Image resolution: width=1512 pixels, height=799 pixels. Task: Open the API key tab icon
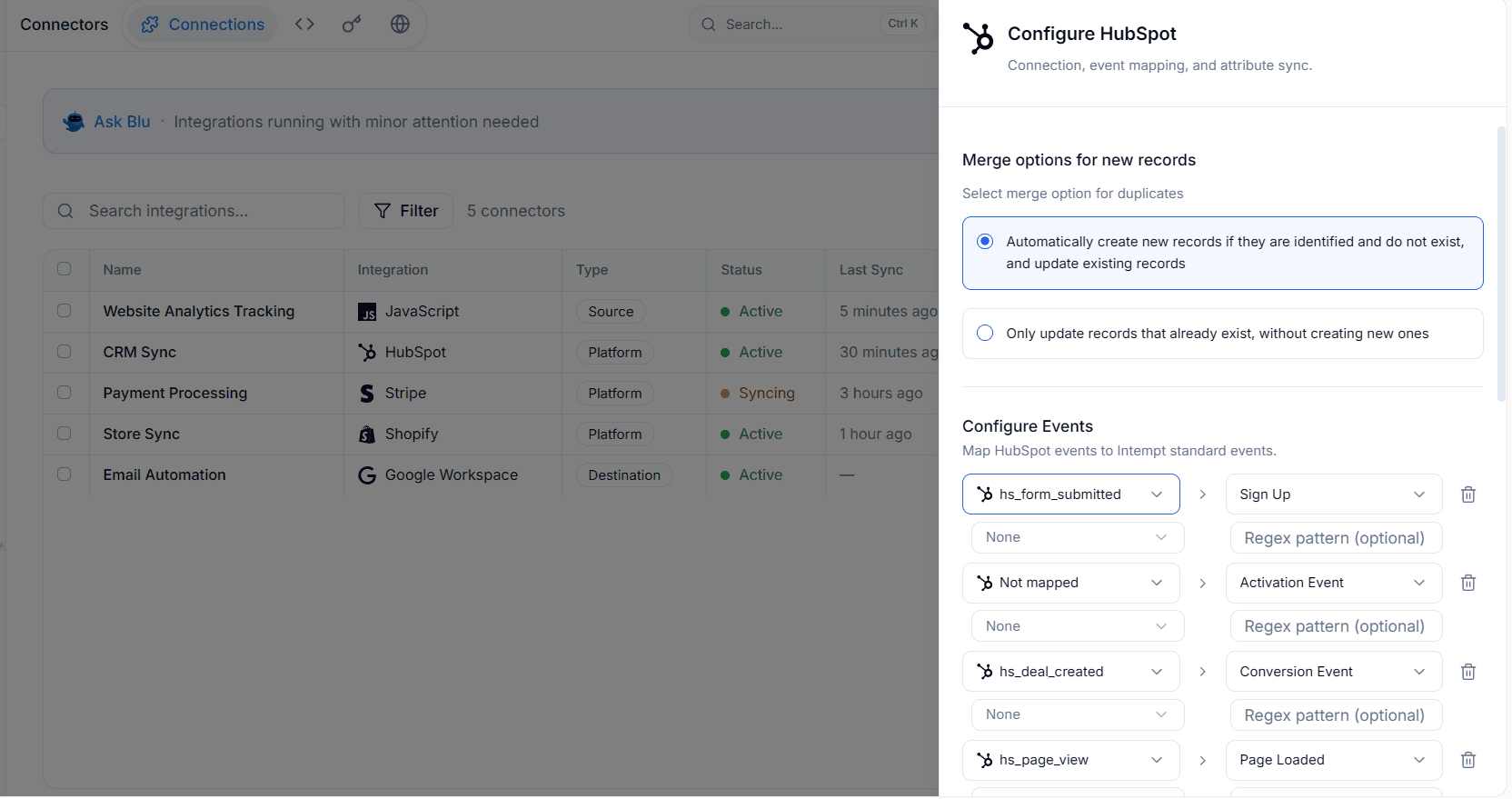(352, 24)
